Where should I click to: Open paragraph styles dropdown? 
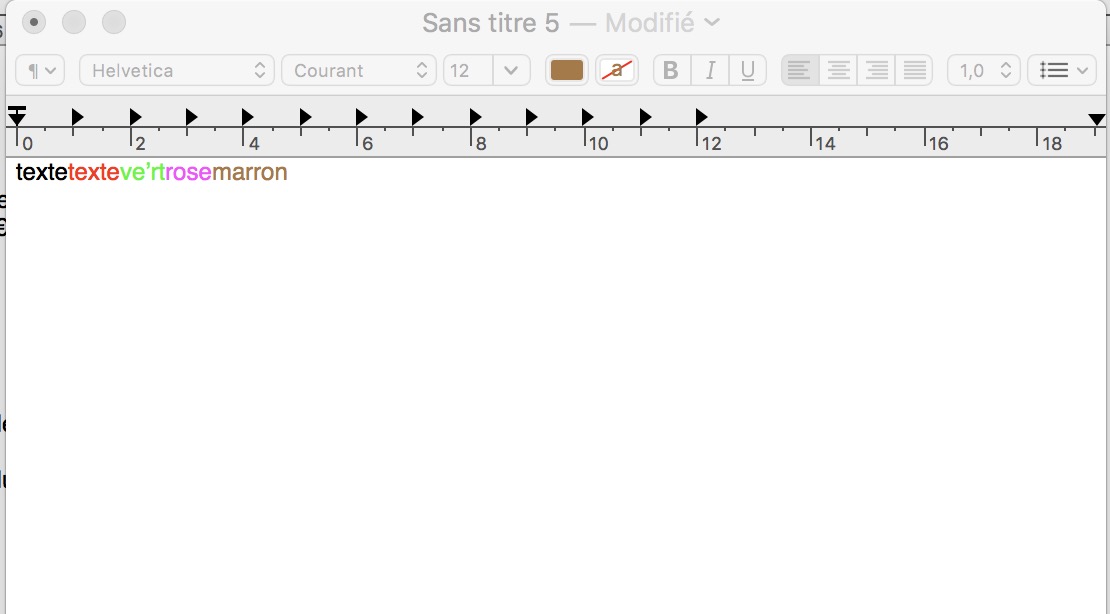coord(41,71)
